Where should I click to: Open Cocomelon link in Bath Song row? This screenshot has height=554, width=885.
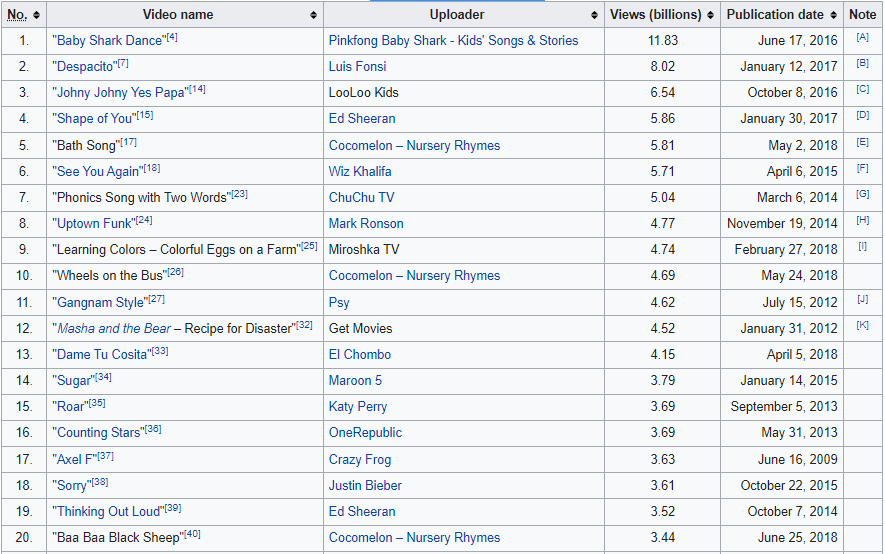(x=414, y=146)
